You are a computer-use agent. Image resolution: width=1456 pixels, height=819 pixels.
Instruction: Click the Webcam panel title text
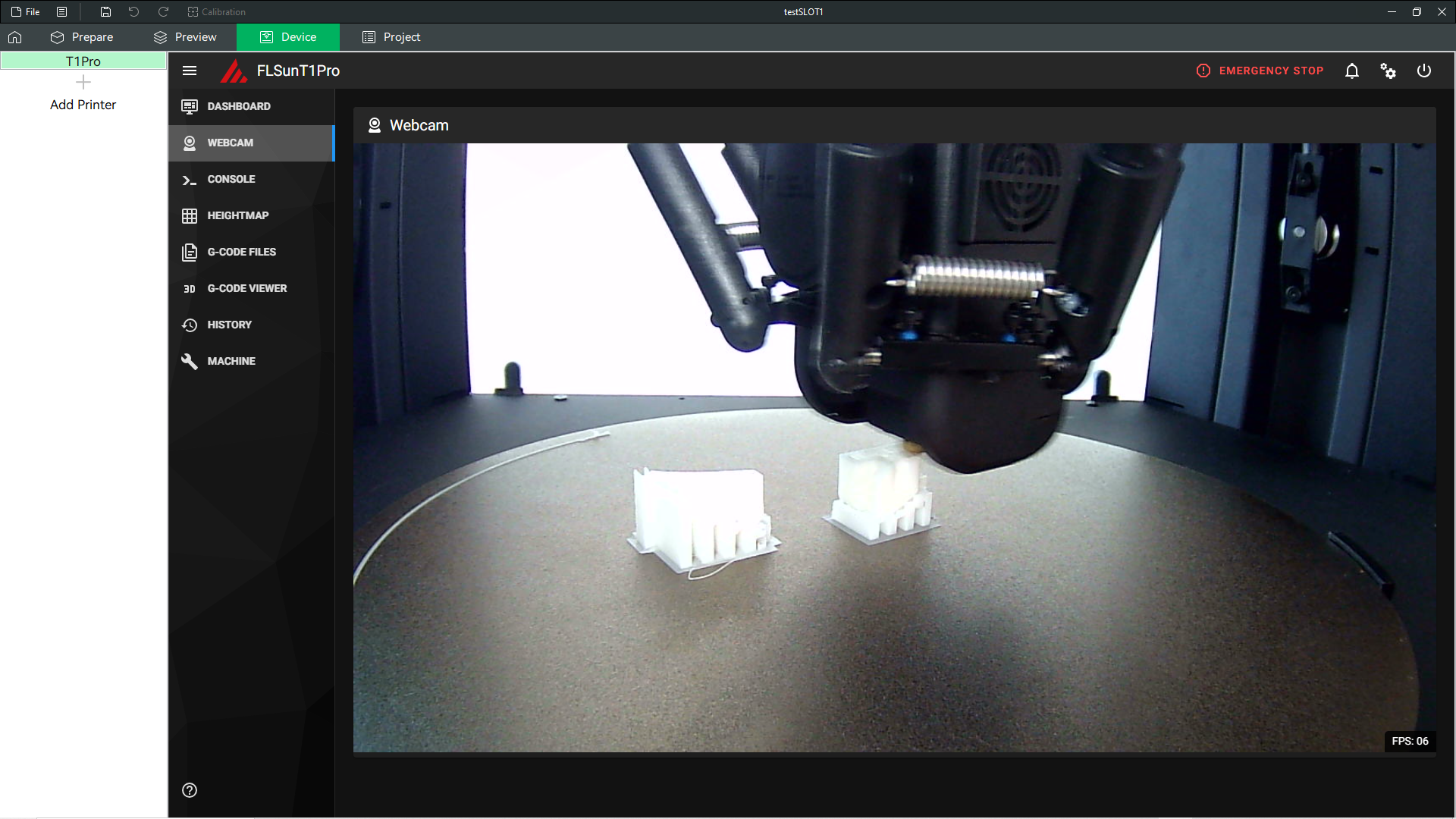pyautogui.click(x=419, y=125)
